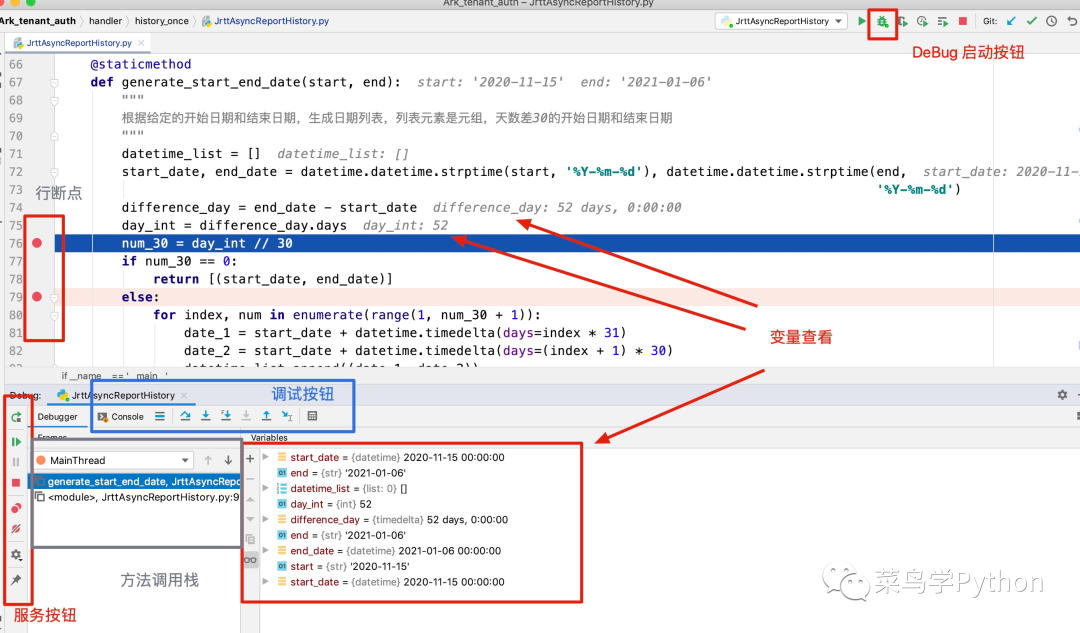Screen dimensions: 1080x633
Task: Expand difference_day variable node
Action: tap(266, 519)
